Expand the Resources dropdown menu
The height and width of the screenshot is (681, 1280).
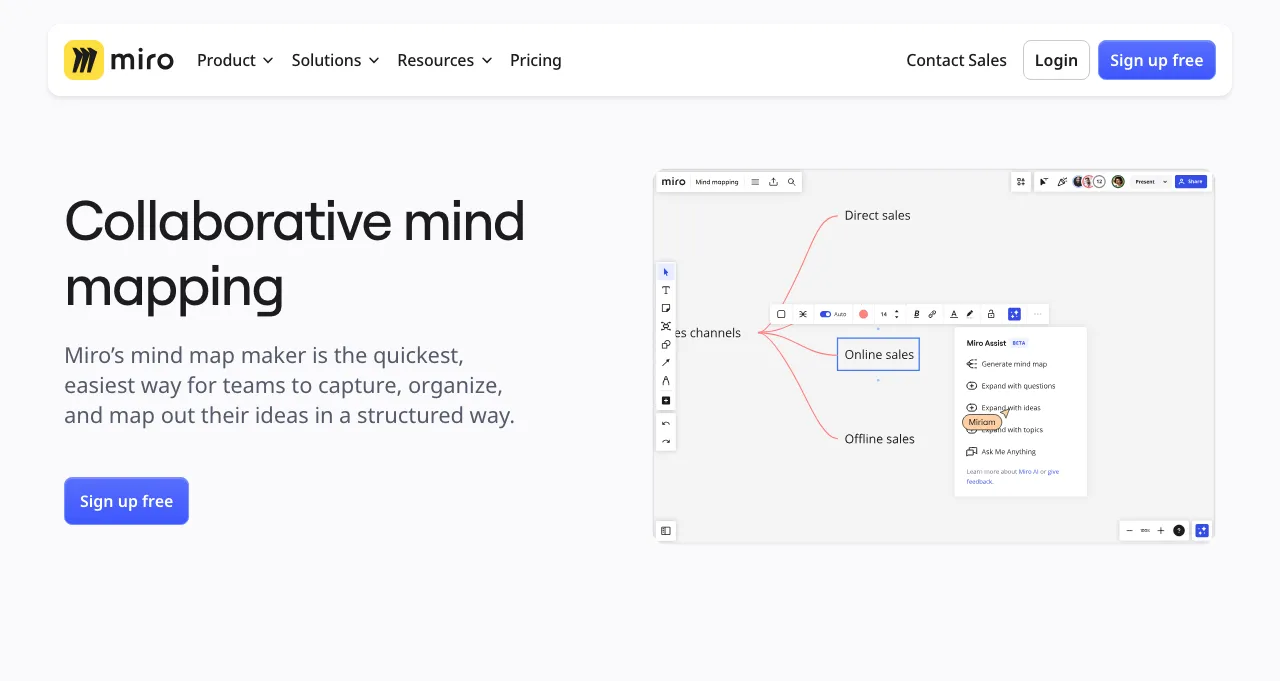445,60
